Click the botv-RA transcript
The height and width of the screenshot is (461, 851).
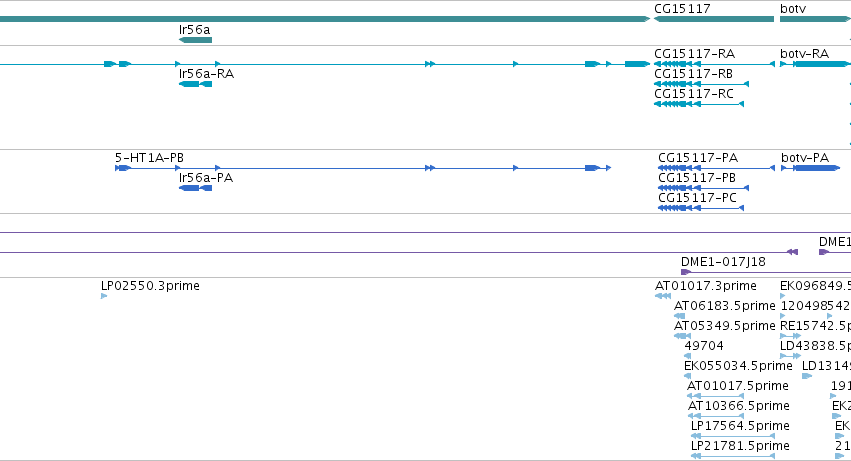[815, 64]
